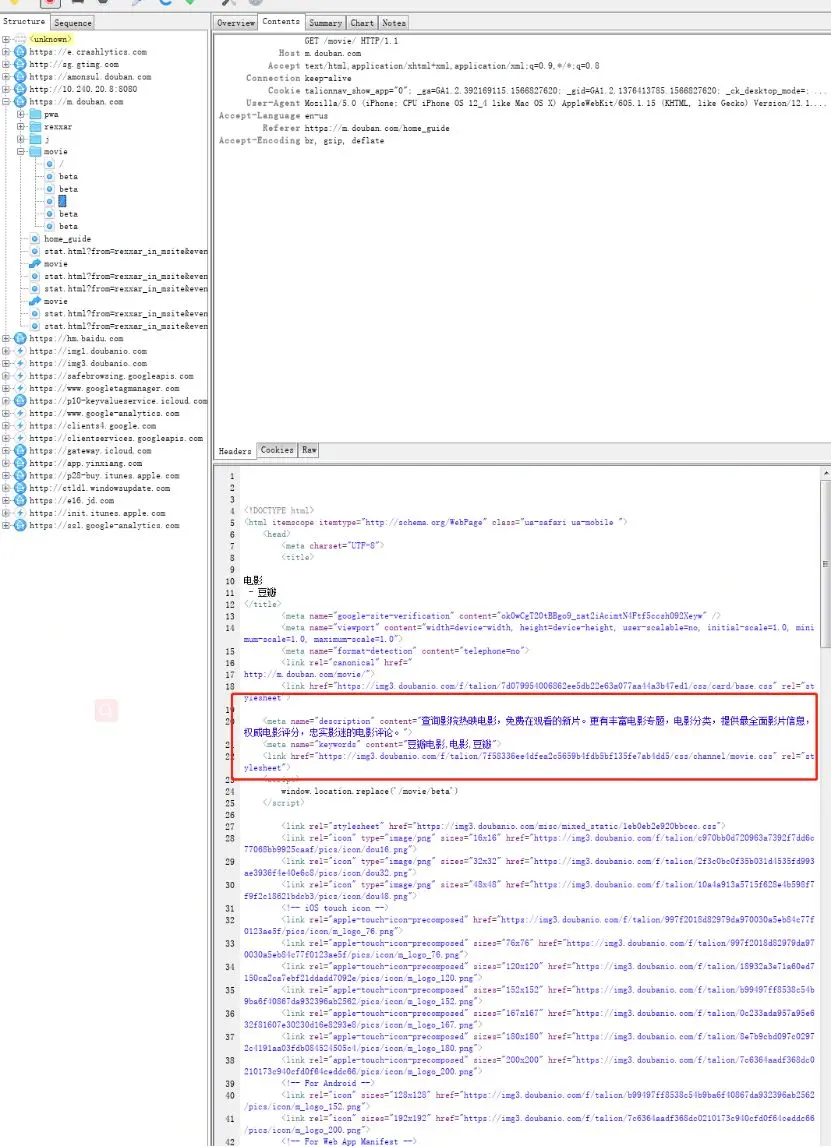This screenshot has height=1147, width=831.
Task: Click the lightning icon for safebrowsing.googleapis.com
Action: pos(20,376)
